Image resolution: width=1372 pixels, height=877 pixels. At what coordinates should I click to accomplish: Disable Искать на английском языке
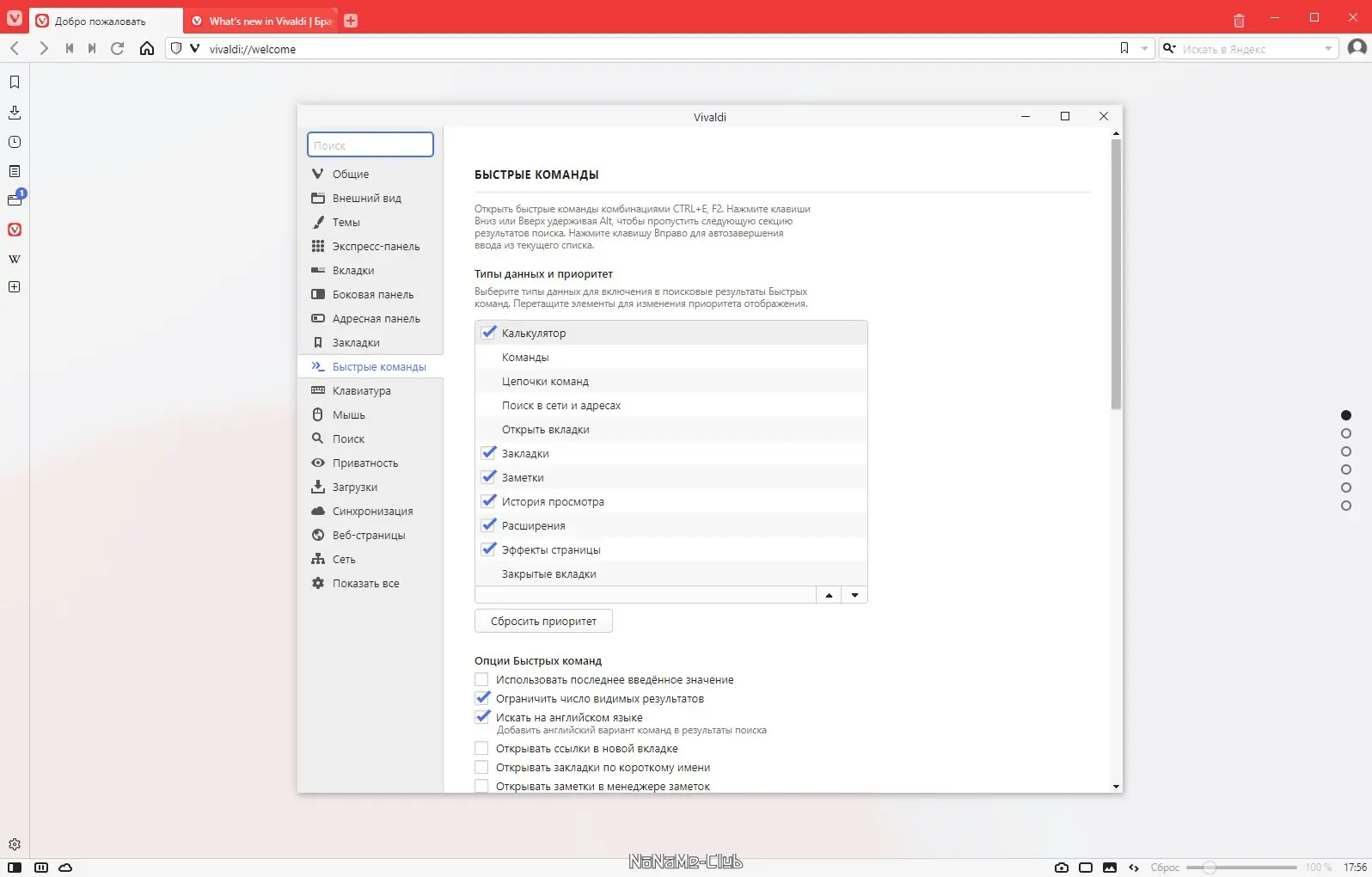[x=482, y=717]
